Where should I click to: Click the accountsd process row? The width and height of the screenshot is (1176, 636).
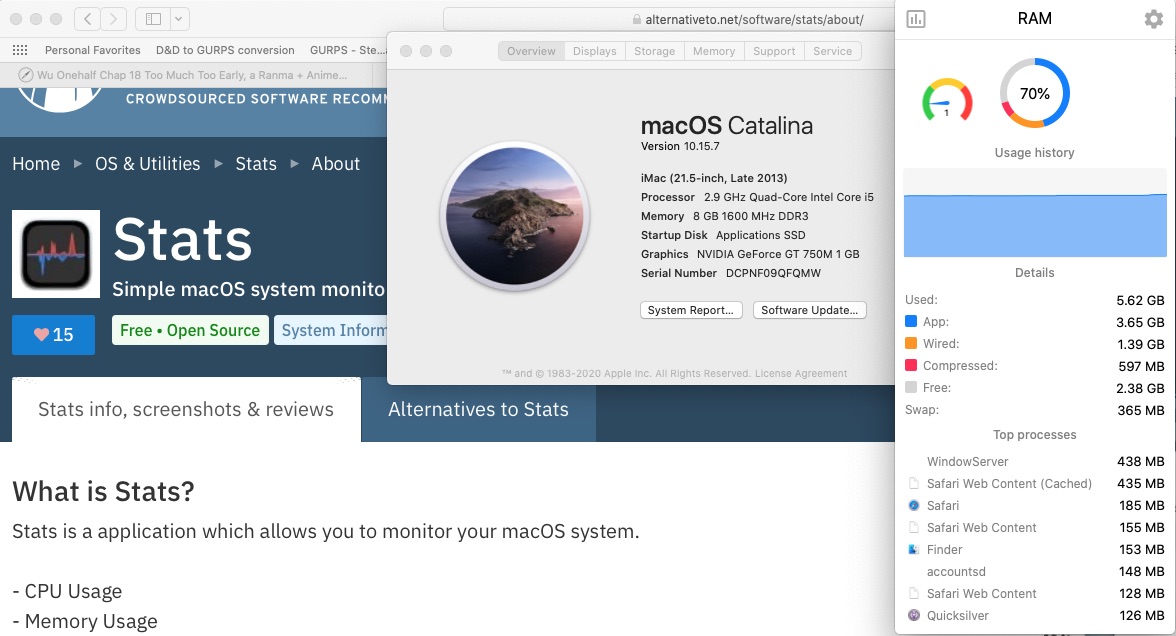(1035, 572)
